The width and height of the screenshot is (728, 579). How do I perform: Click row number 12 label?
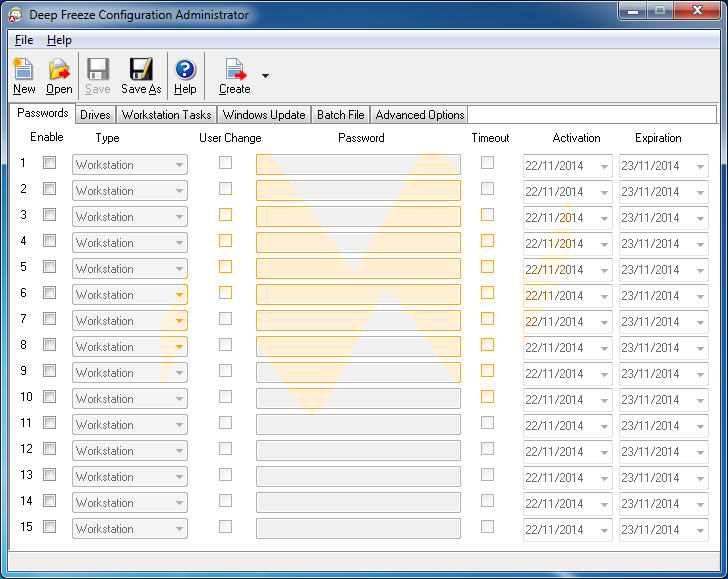point(26,449)
